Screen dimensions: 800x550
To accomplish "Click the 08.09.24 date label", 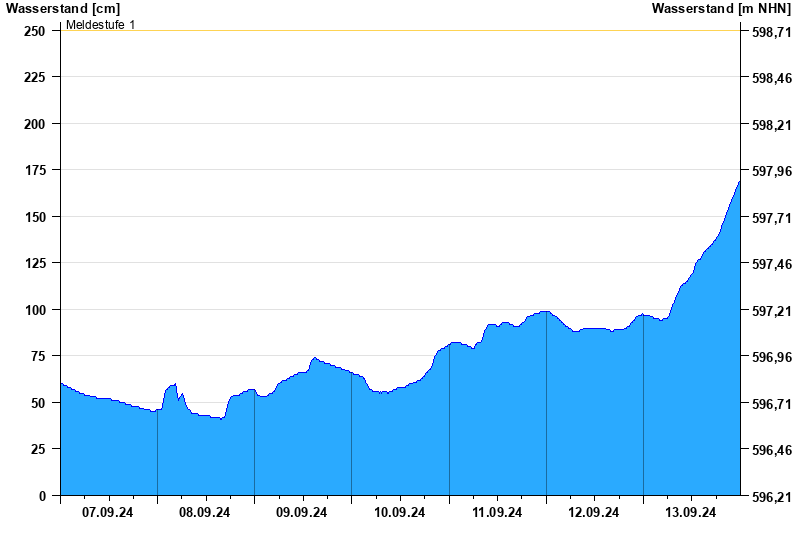I will tap(205, 513).
